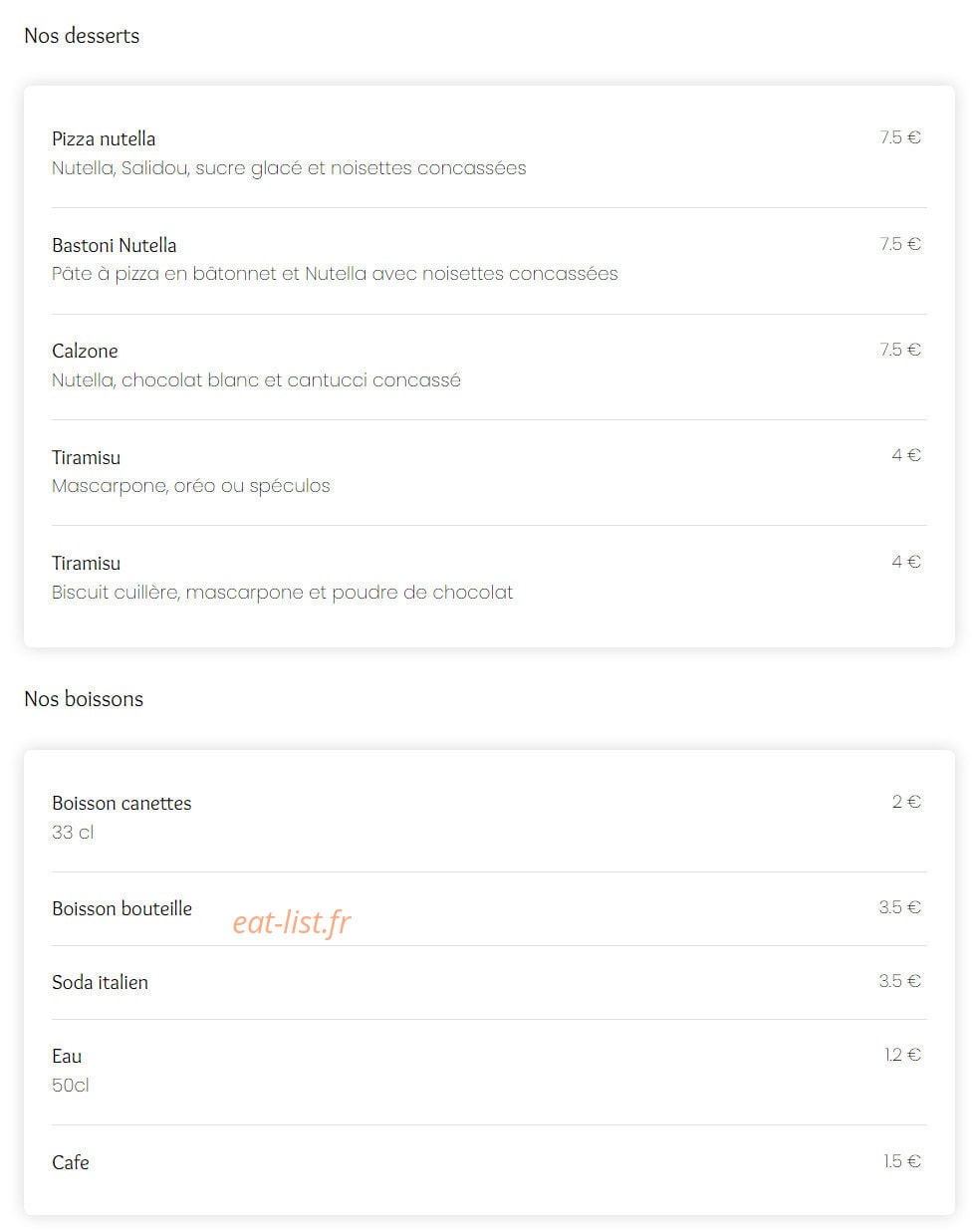Select the Boisson bouteille drink
Image resolution: width=977 pixels, height=1232 pixels.
pyautogui.click(x=489, y=908)
